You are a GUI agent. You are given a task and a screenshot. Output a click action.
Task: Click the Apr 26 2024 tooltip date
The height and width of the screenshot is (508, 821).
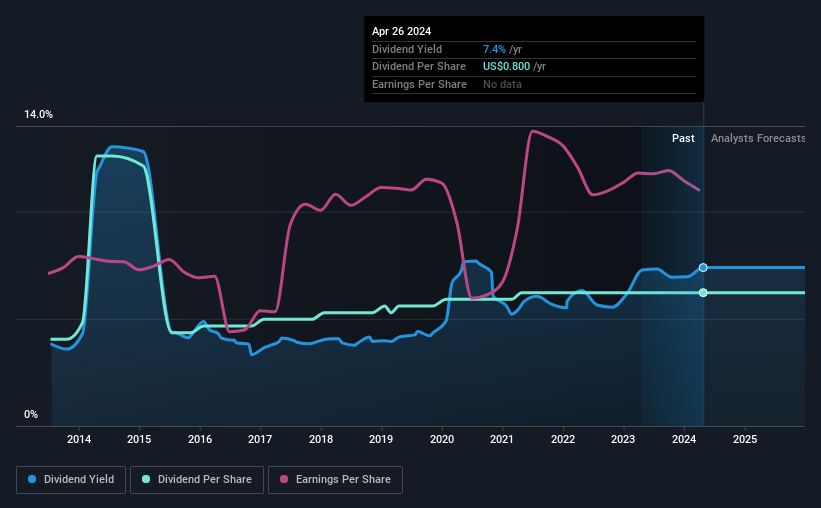point(402,31)
